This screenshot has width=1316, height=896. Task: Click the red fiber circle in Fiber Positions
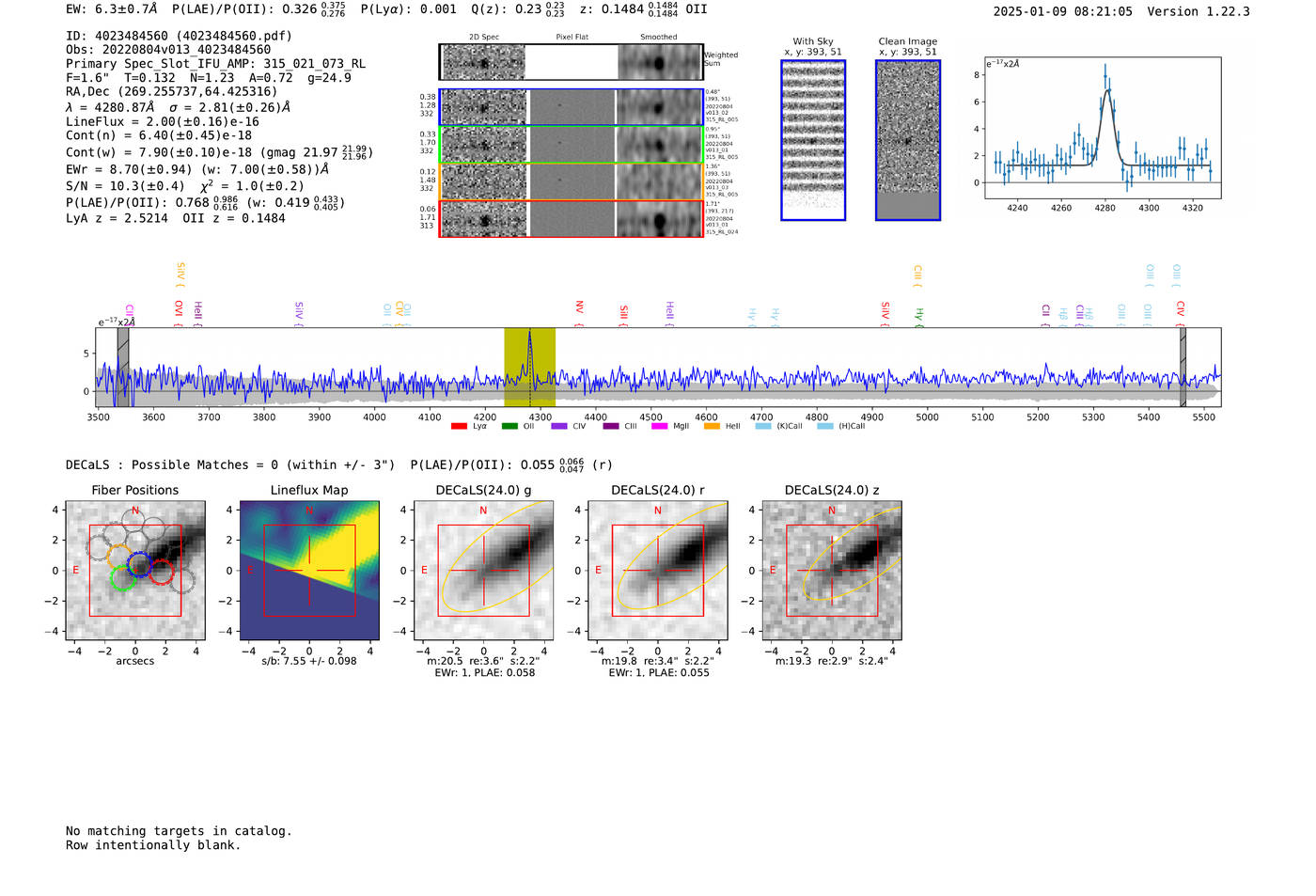click(161, 572)
